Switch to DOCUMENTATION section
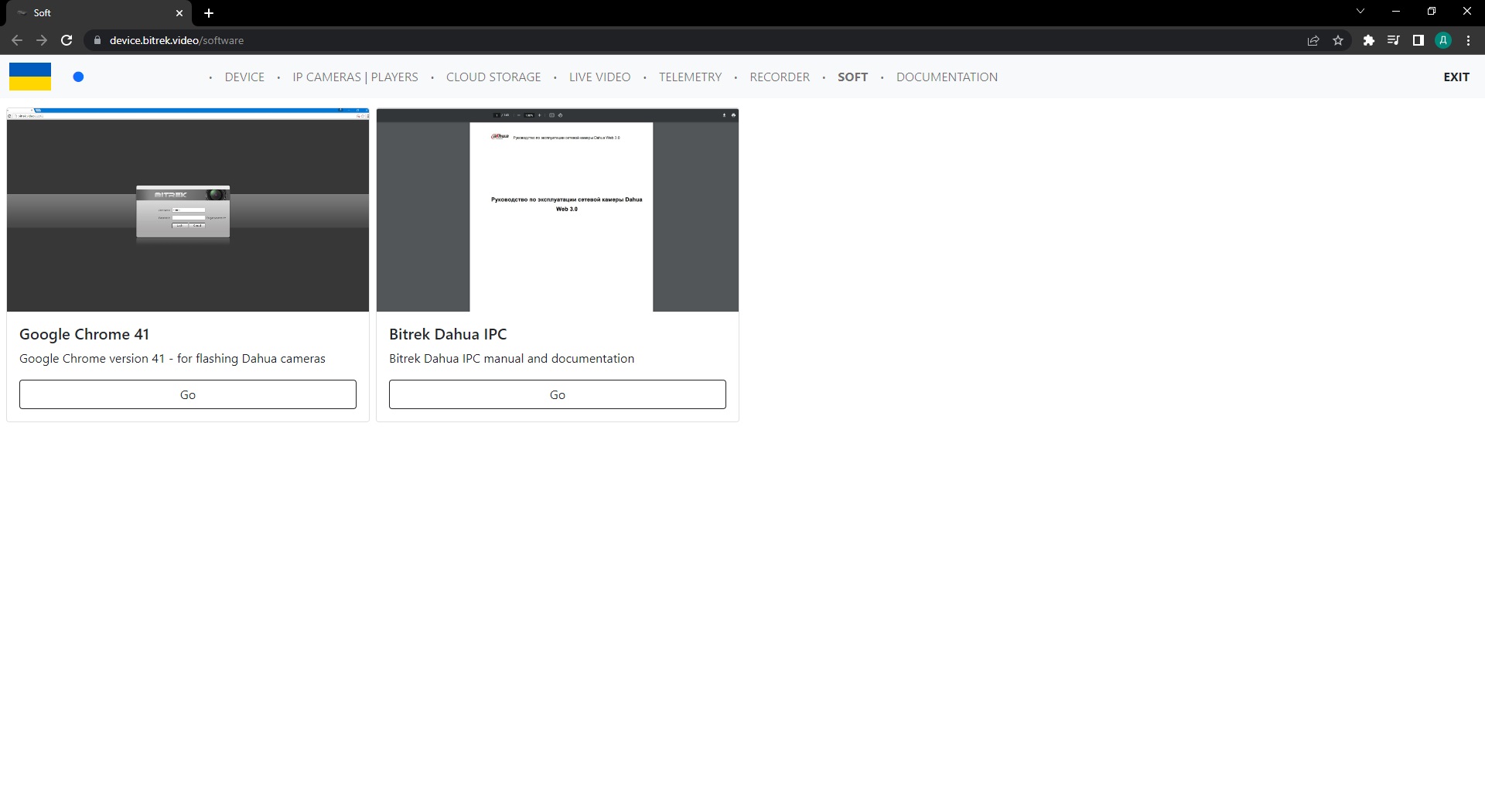This screenshot has height=812, width=1485. (947, 77)
